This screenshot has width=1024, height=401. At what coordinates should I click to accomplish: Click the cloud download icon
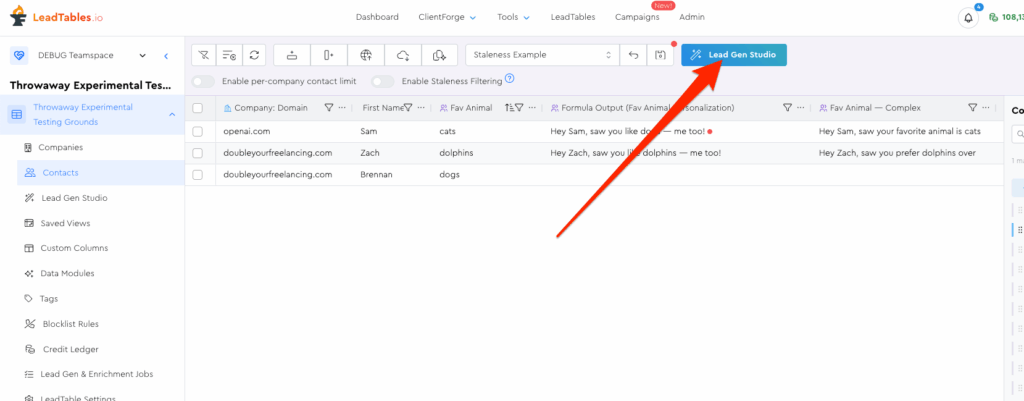(x=403, y=55)
